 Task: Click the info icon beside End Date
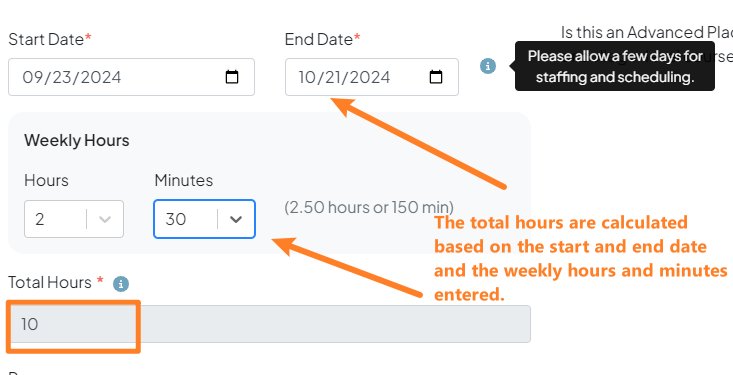tap(488, 66)
